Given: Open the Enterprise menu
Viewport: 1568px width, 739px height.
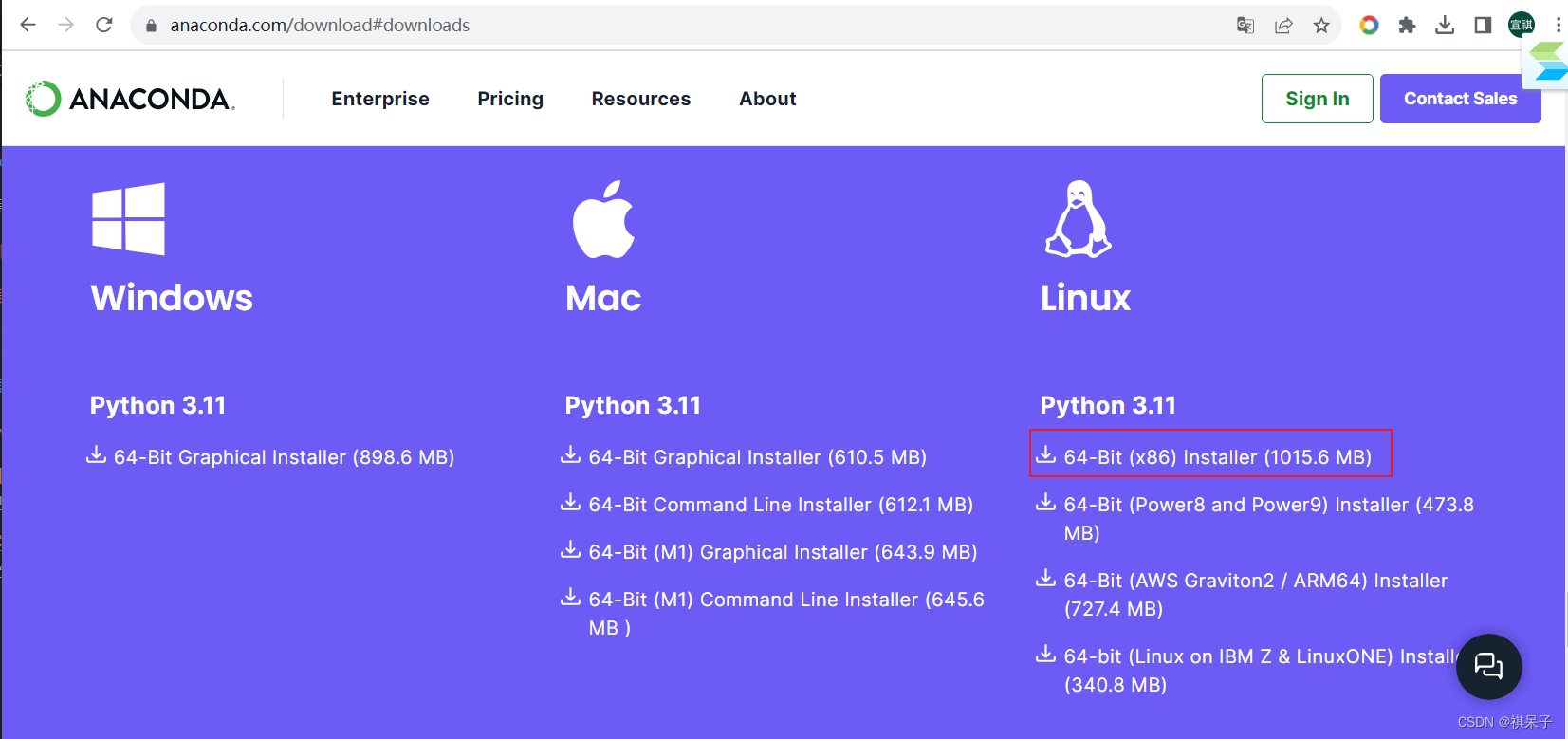Looking at the screenshot, I should click(x=380, y=99).
